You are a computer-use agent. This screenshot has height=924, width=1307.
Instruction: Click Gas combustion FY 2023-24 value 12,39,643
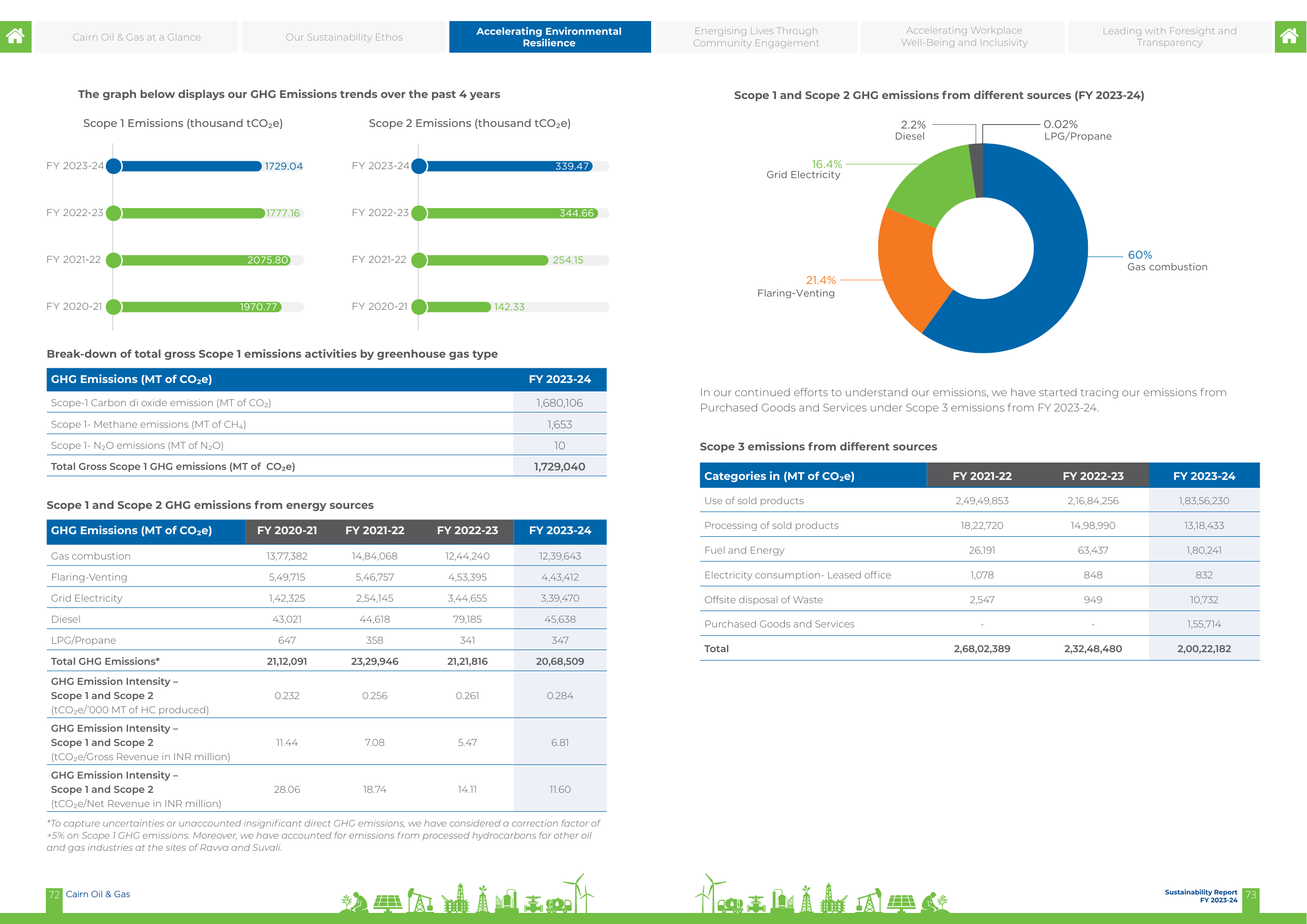click(x=560, y=556)
